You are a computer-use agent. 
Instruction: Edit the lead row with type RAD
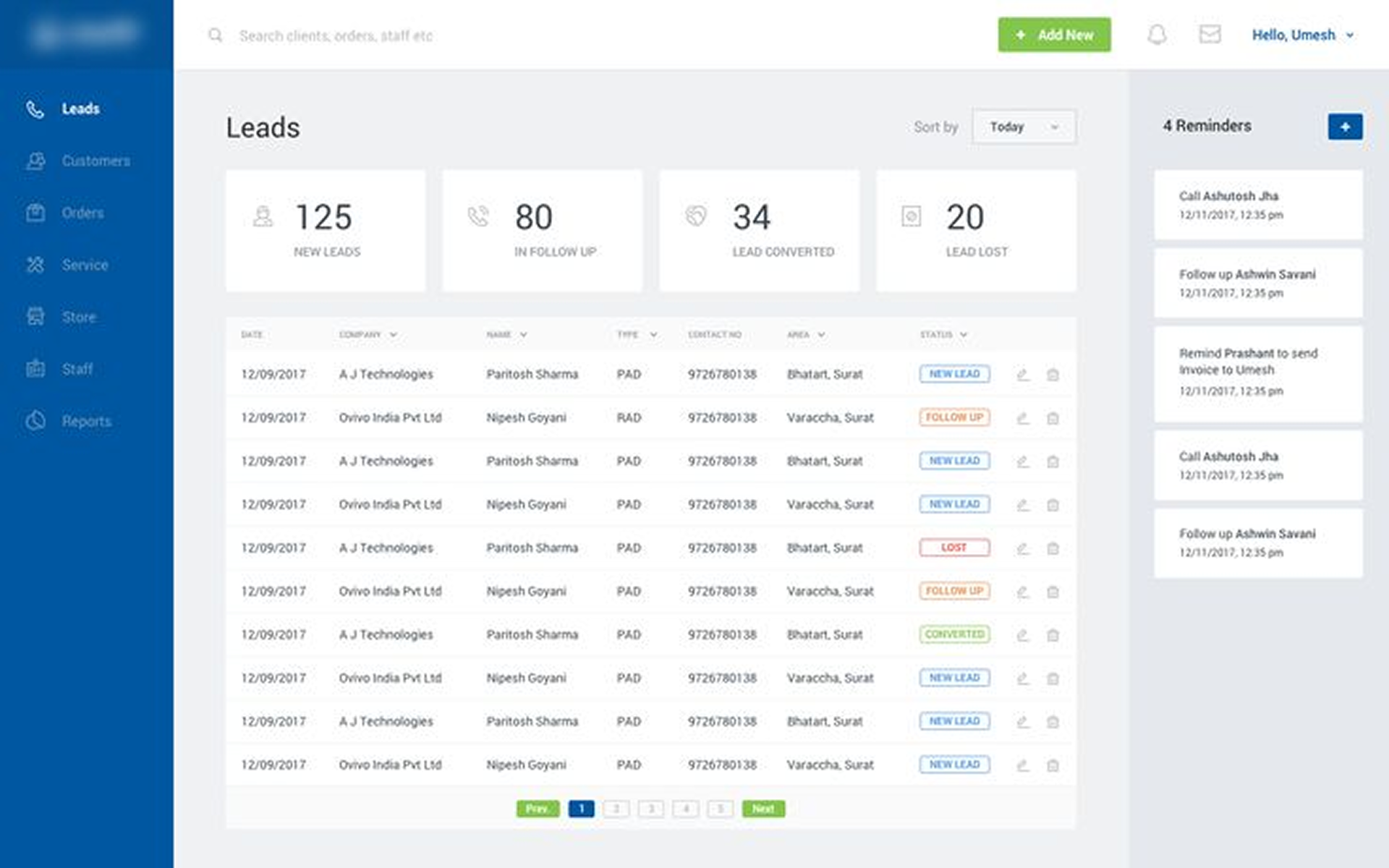coord(1022,418)
